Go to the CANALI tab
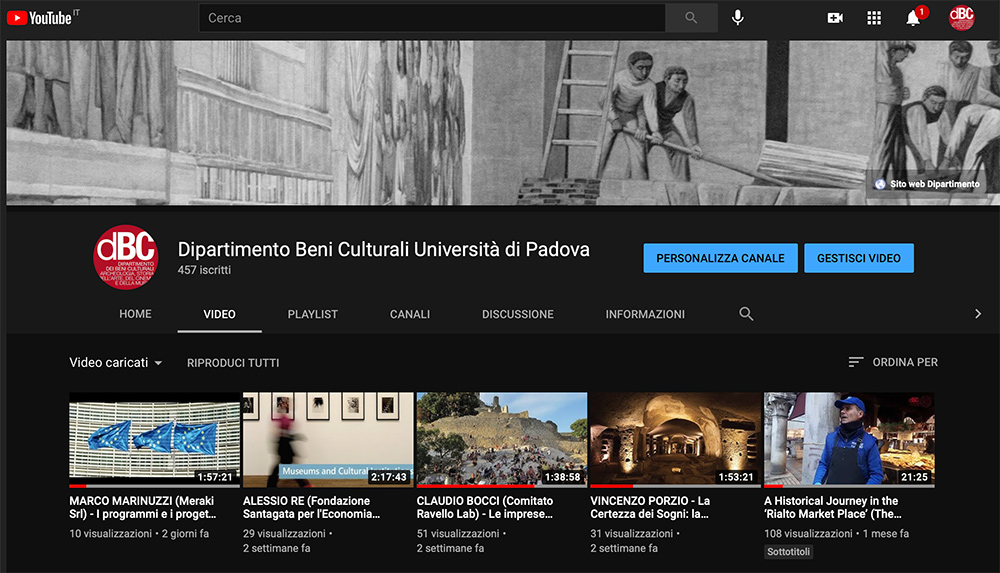Viewport: 1000px width, 573px height. pos(410,314)
